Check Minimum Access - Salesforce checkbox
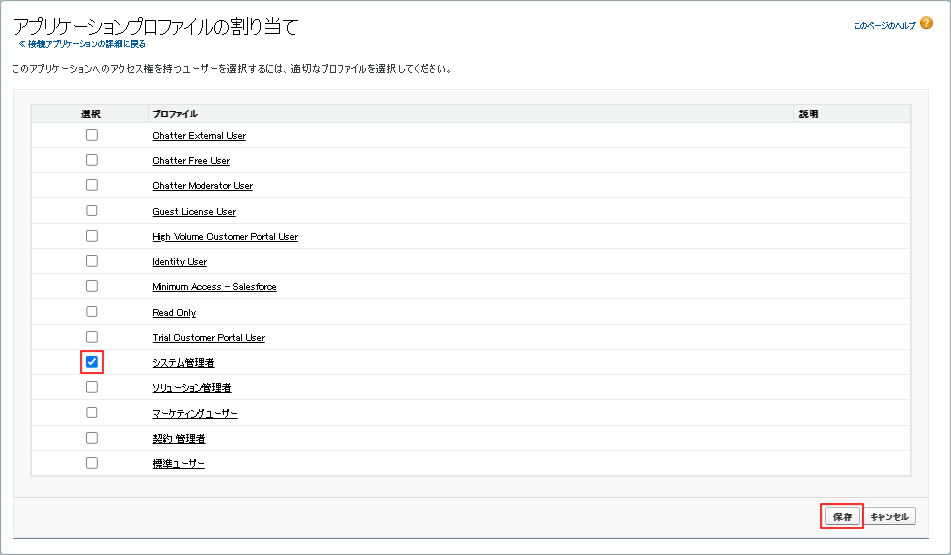The image size is (951, 555). point(92,286)
